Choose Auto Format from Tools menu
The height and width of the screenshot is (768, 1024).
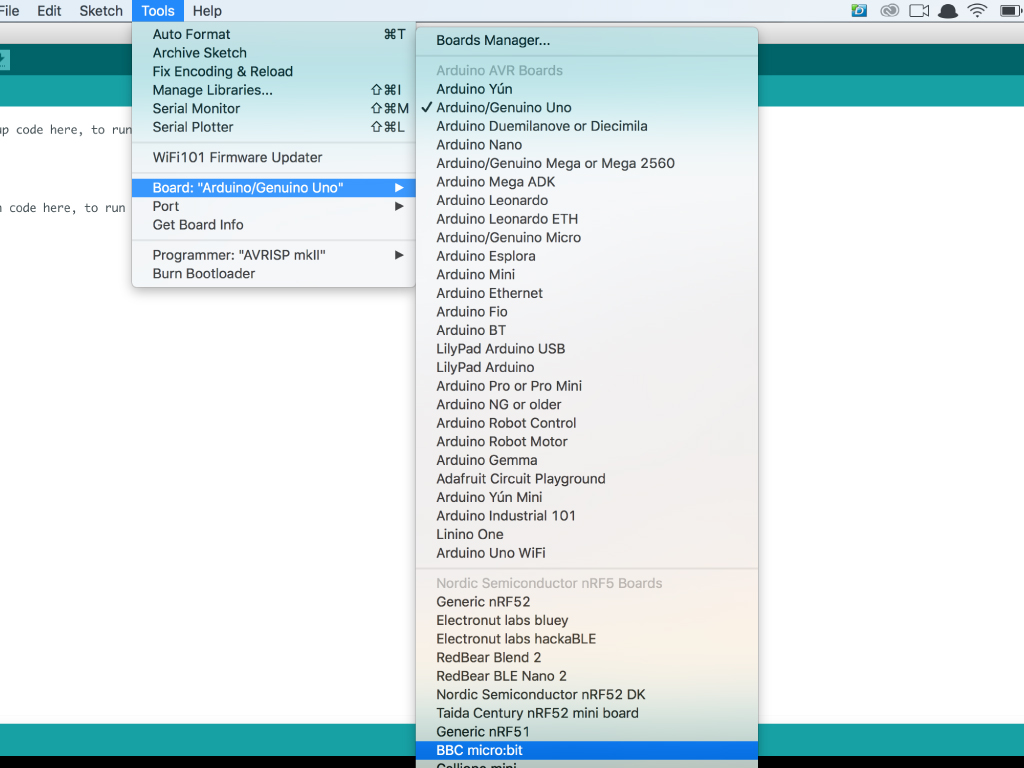point(274,35)
